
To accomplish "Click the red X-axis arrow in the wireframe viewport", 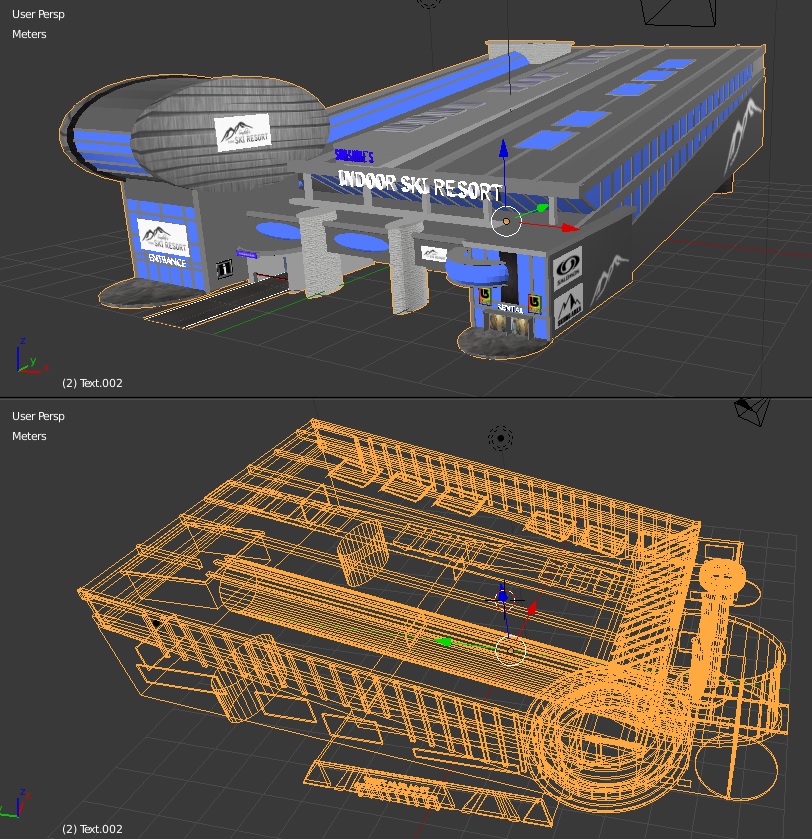I will point(532,607).
